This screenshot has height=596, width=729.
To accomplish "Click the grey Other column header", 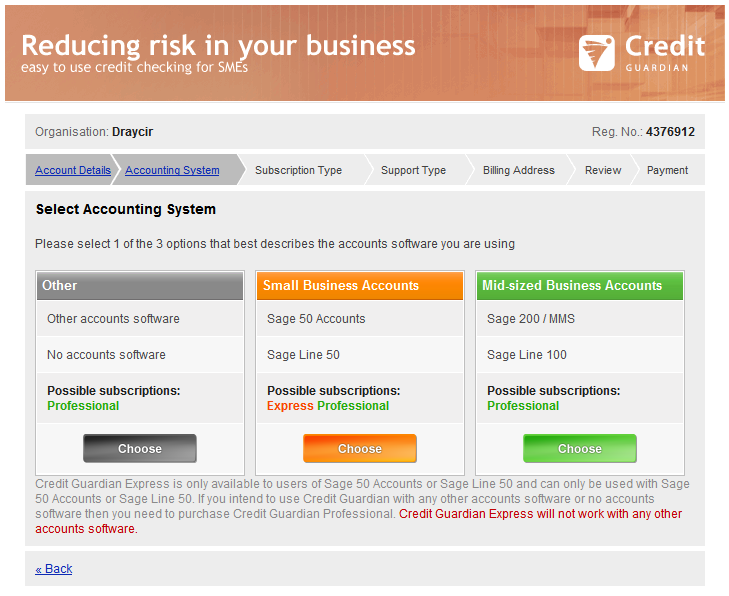I will pos(140,286).
